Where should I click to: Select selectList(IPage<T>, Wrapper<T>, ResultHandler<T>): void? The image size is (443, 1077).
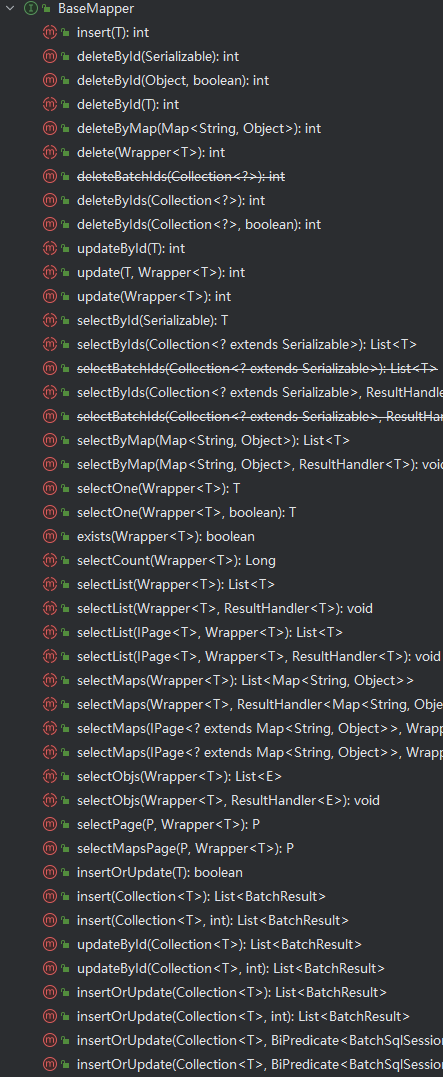point(259,657)
